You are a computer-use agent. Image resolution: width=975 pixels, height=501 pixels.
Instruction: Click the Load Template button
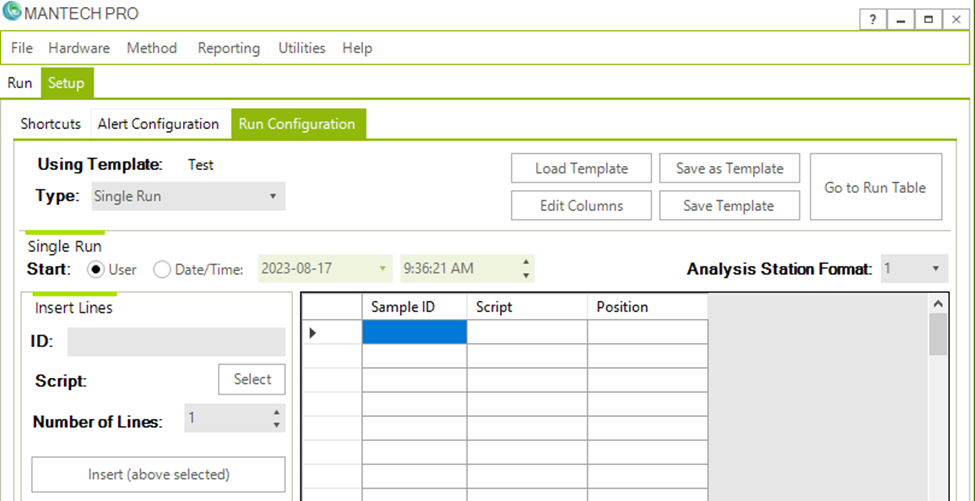click(x=581, y=168)
